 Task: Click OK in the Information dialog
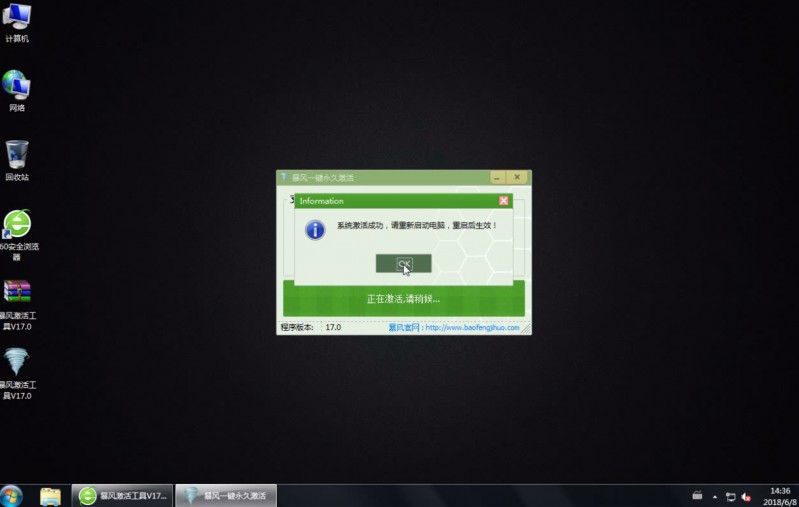point(404,263)
